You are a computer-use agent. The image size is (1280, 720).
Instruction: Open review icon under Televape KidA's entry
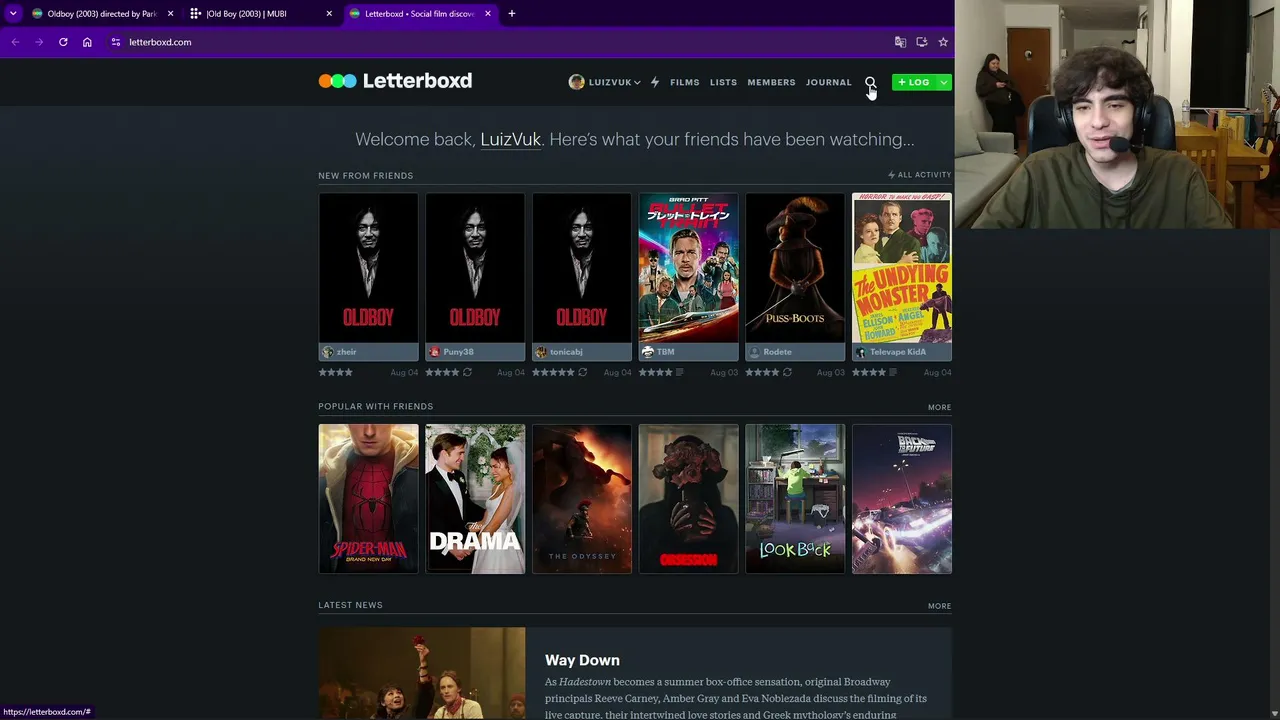(893, 372)
